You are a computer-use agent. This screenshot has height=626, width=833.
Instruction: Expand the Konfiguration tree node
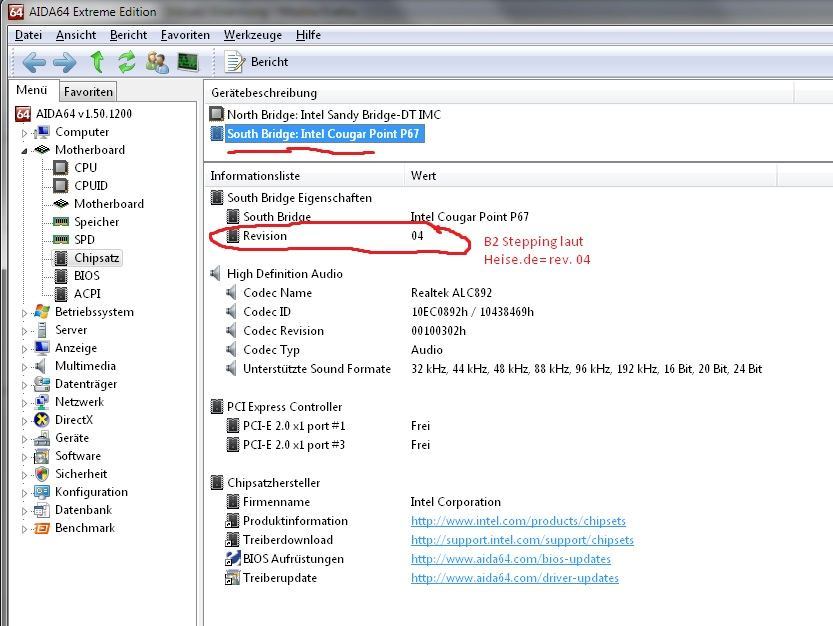coord(24,493)
